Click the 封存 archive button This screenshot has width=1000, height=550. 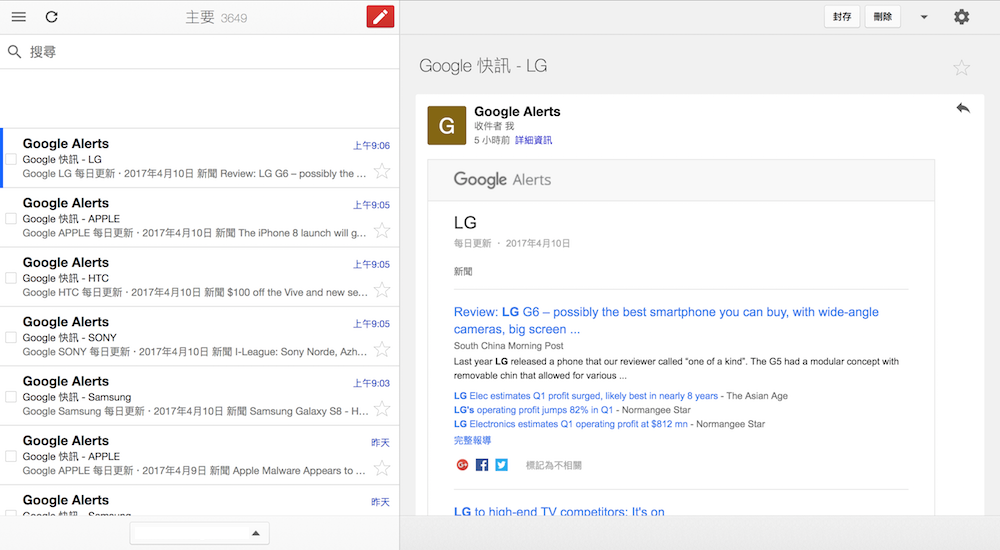841,17
